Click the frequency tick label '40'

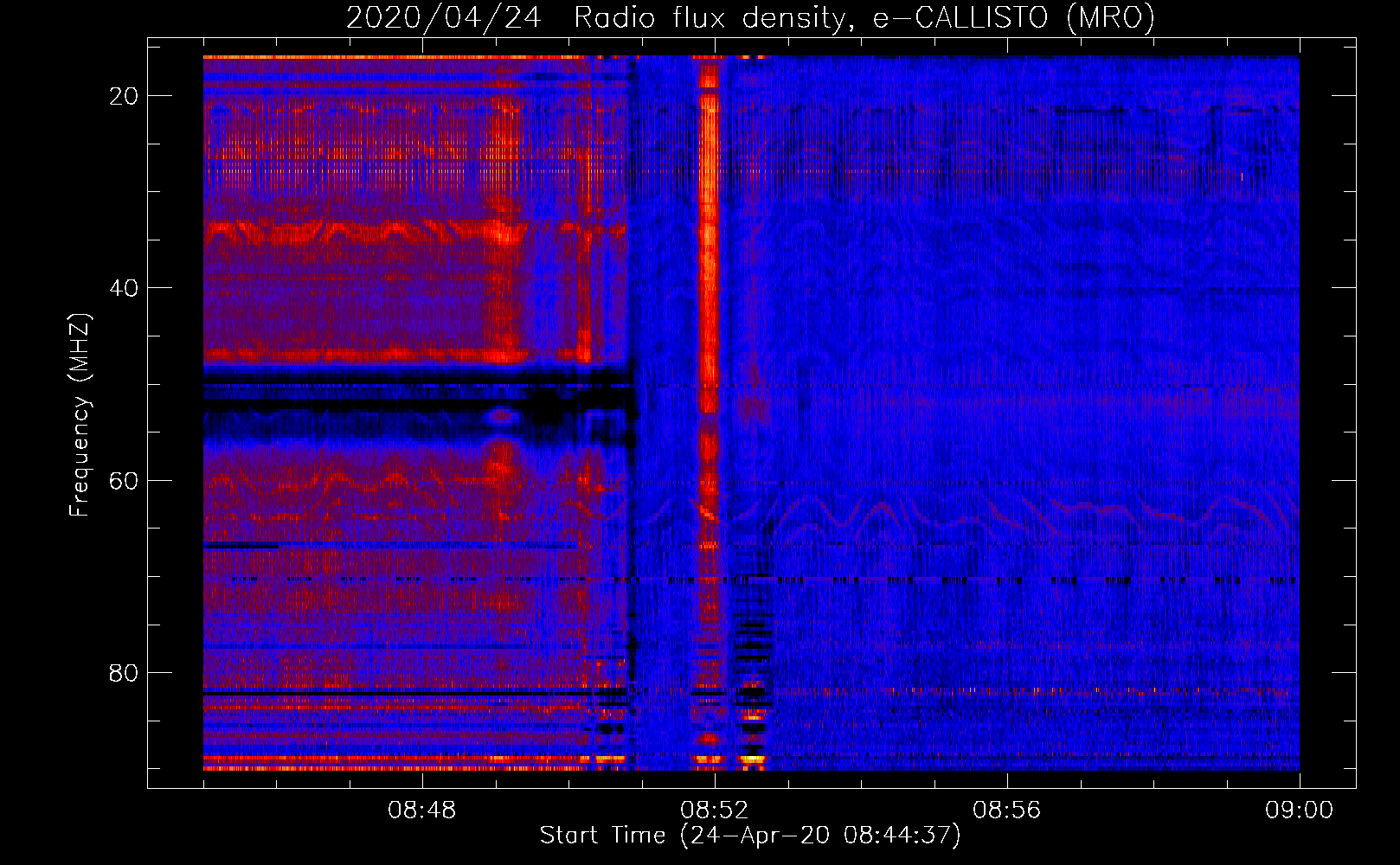125,288
